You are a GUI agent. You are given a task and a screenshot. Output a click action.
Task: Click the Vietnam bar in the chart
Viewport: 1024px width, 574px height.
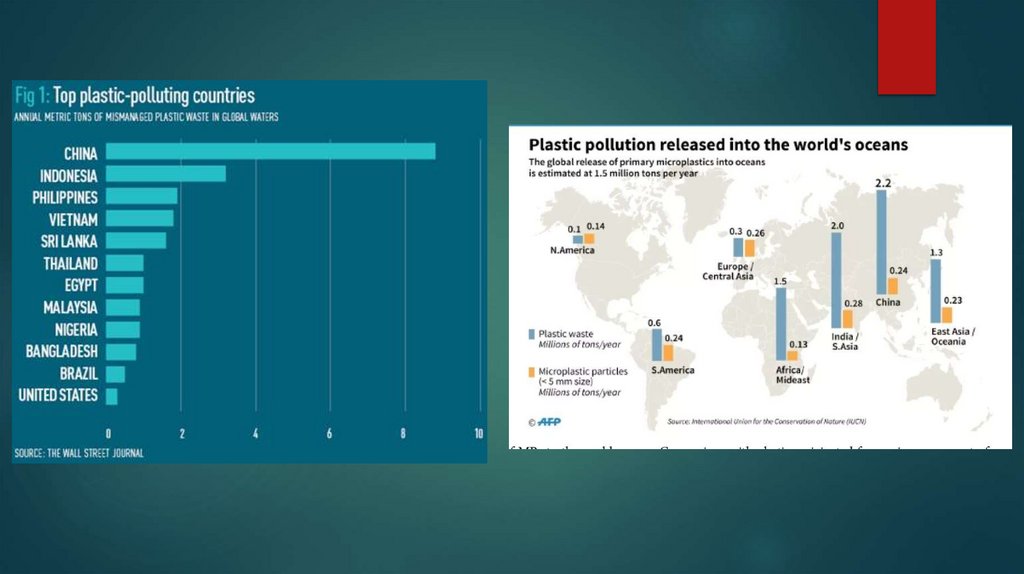pyautogui.click(x=140, y=218)
